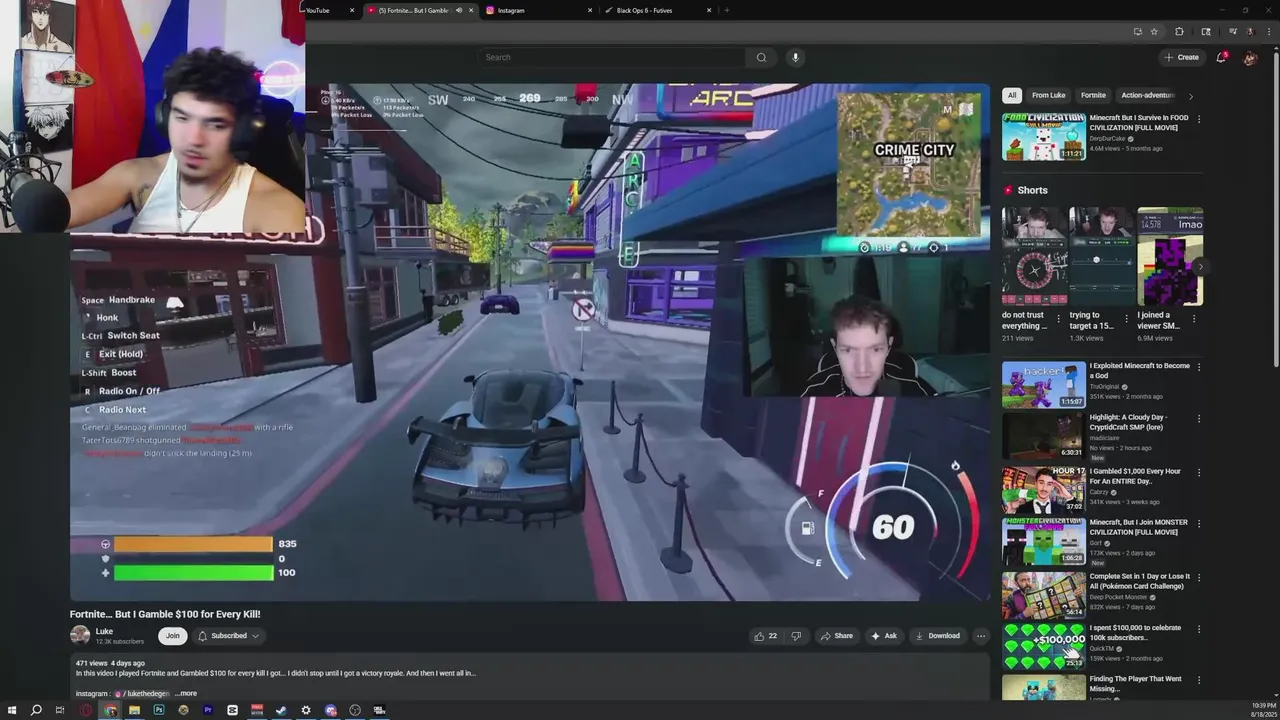Open Windows Start menu
Image resolution: width=1280 pixels, height=720 pixels.
pyautogui.click(x=12, y=710)
